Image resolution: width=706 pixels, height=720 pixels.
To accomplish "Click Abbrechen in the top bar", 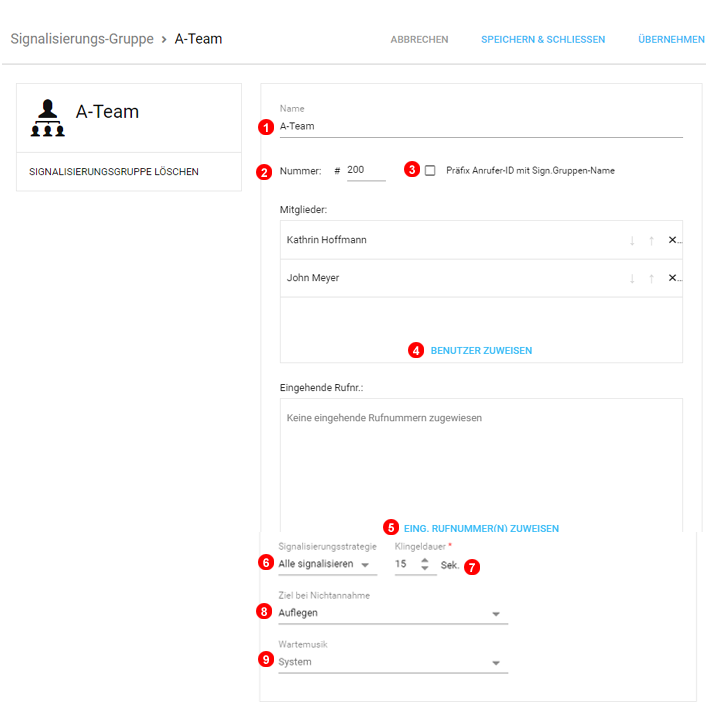I will coord(419,40).
